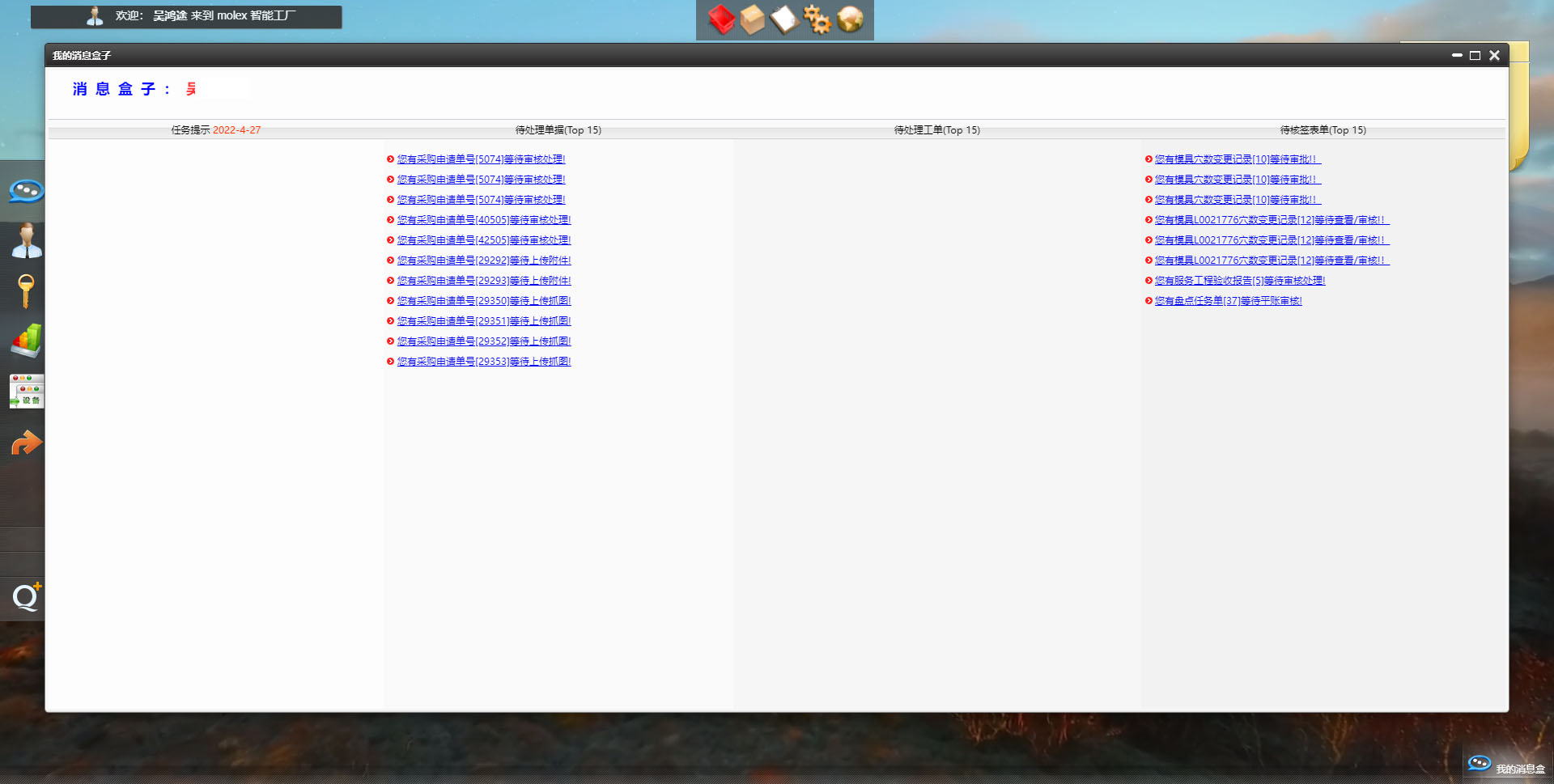Open purchase request 29292 awaiting attachment upload
The width and height of the screenshot is (1554, 784).
(483, 261)
